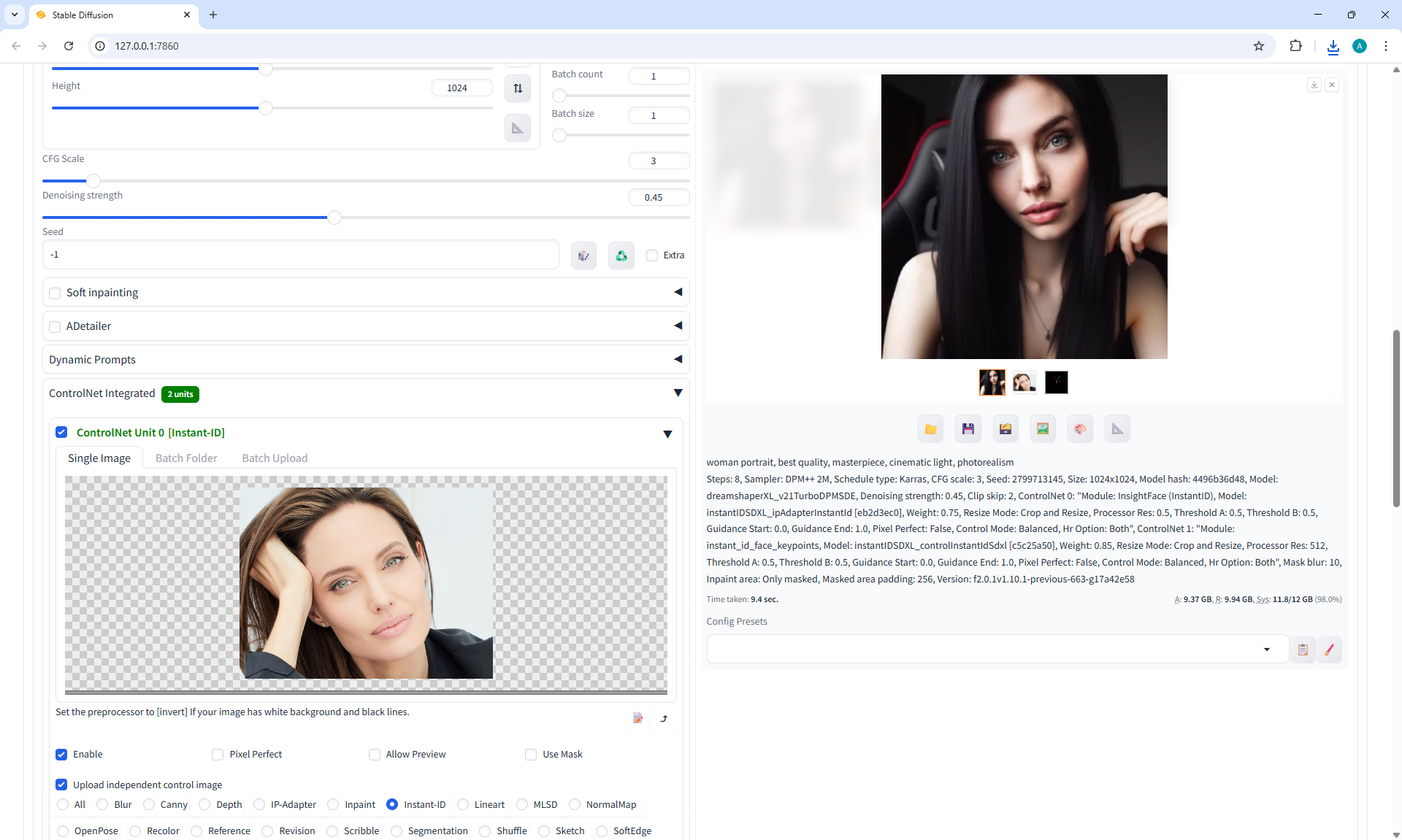Enable the Pixel Perfect checkbox
Image resolution: width=1402 pixels, height=840 pixels.
218,755
